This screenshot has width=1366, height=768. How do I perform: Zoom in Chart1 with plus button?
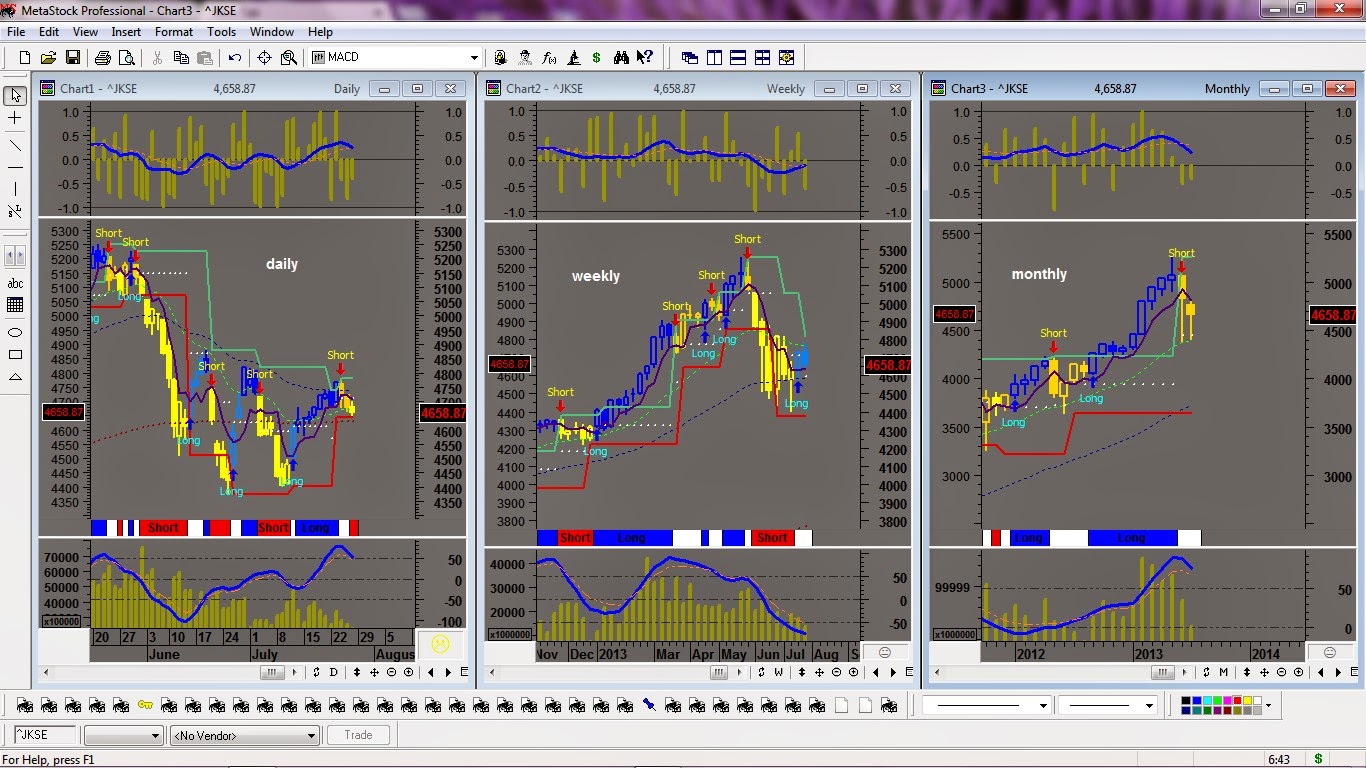pos(408,672)
